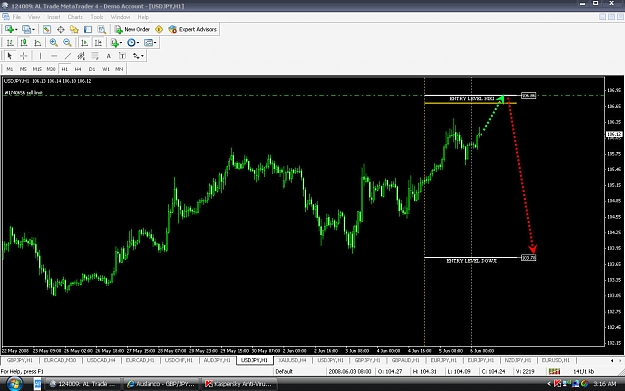625x391 pixels.
Task: Open the Templates dropdown
Action: point(150,43)
